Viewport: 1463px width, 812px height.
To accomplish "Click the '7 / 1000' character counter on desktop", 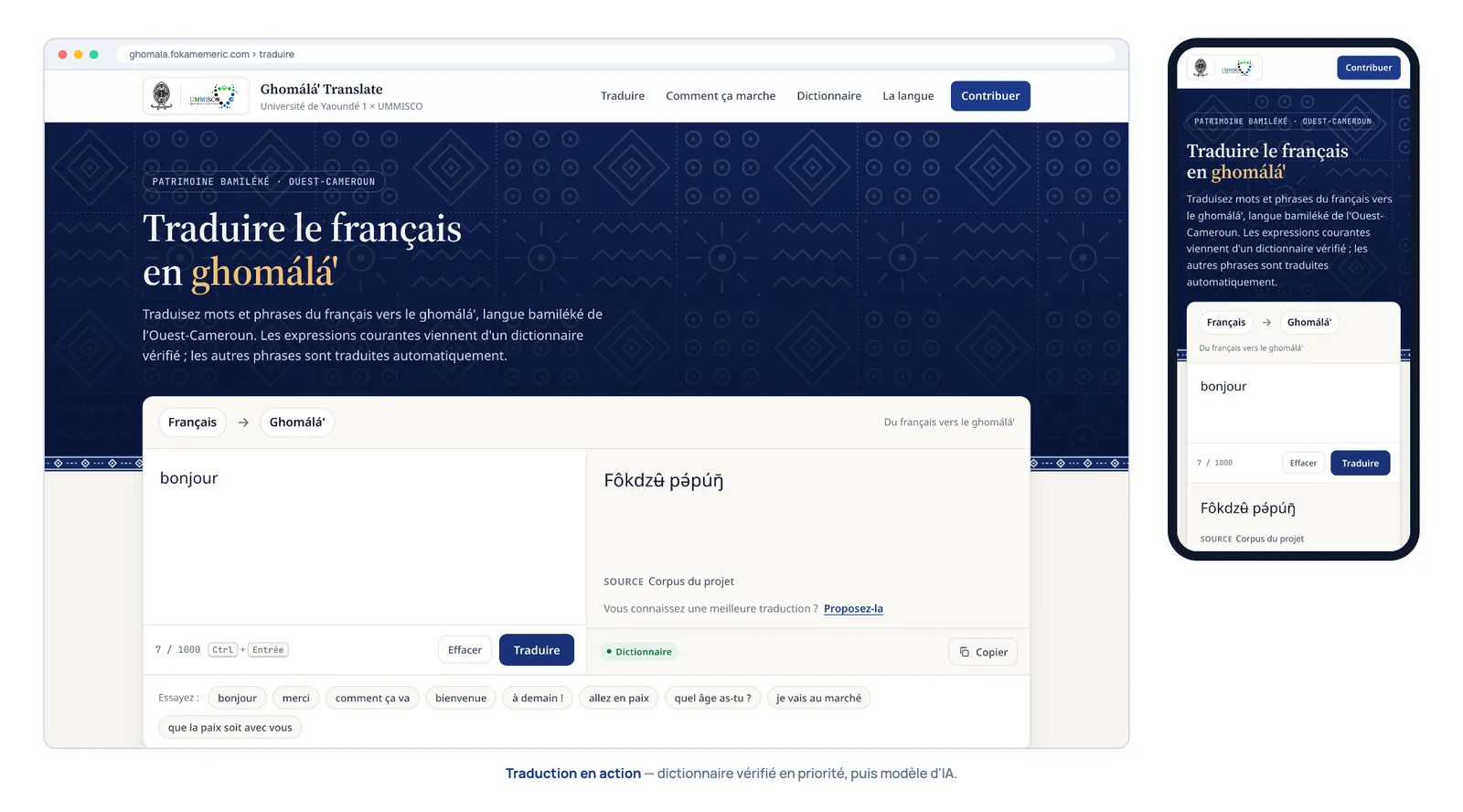I will coord(177,650).
